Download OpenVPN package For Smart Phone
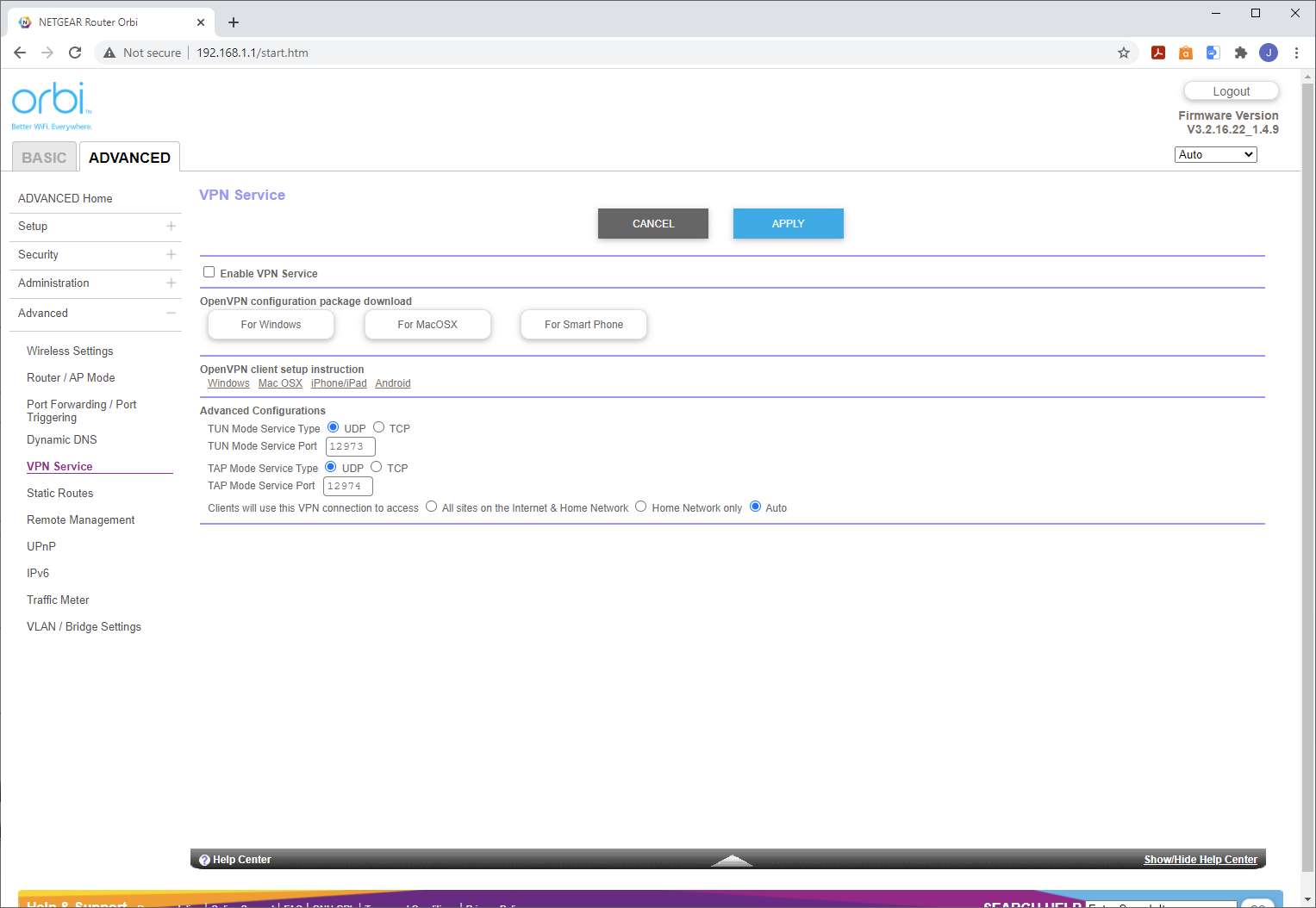The image size is (1316, 908). (x=583, y=325)
